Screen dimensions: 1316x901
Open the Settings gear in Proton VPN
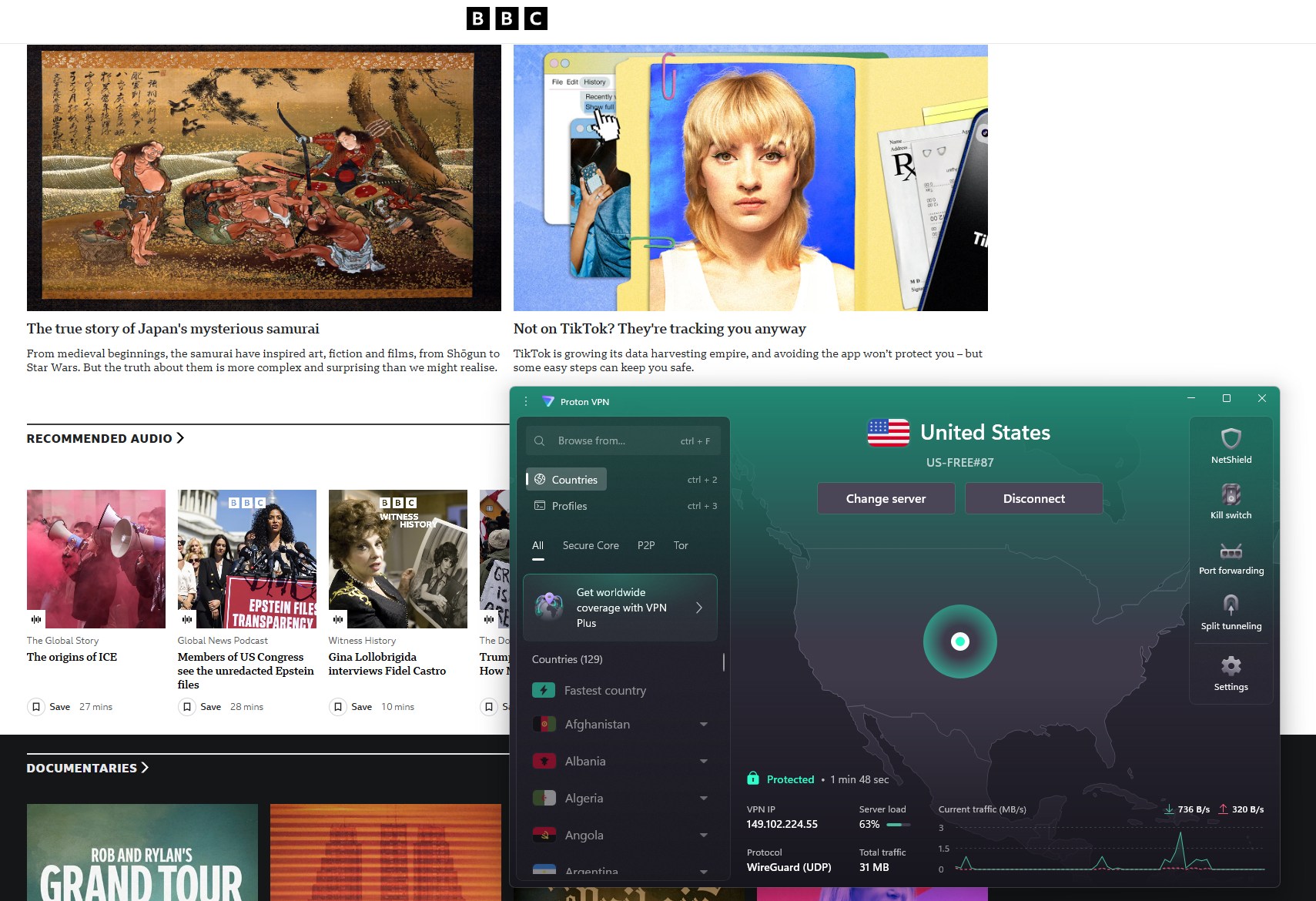(1231, 665)
